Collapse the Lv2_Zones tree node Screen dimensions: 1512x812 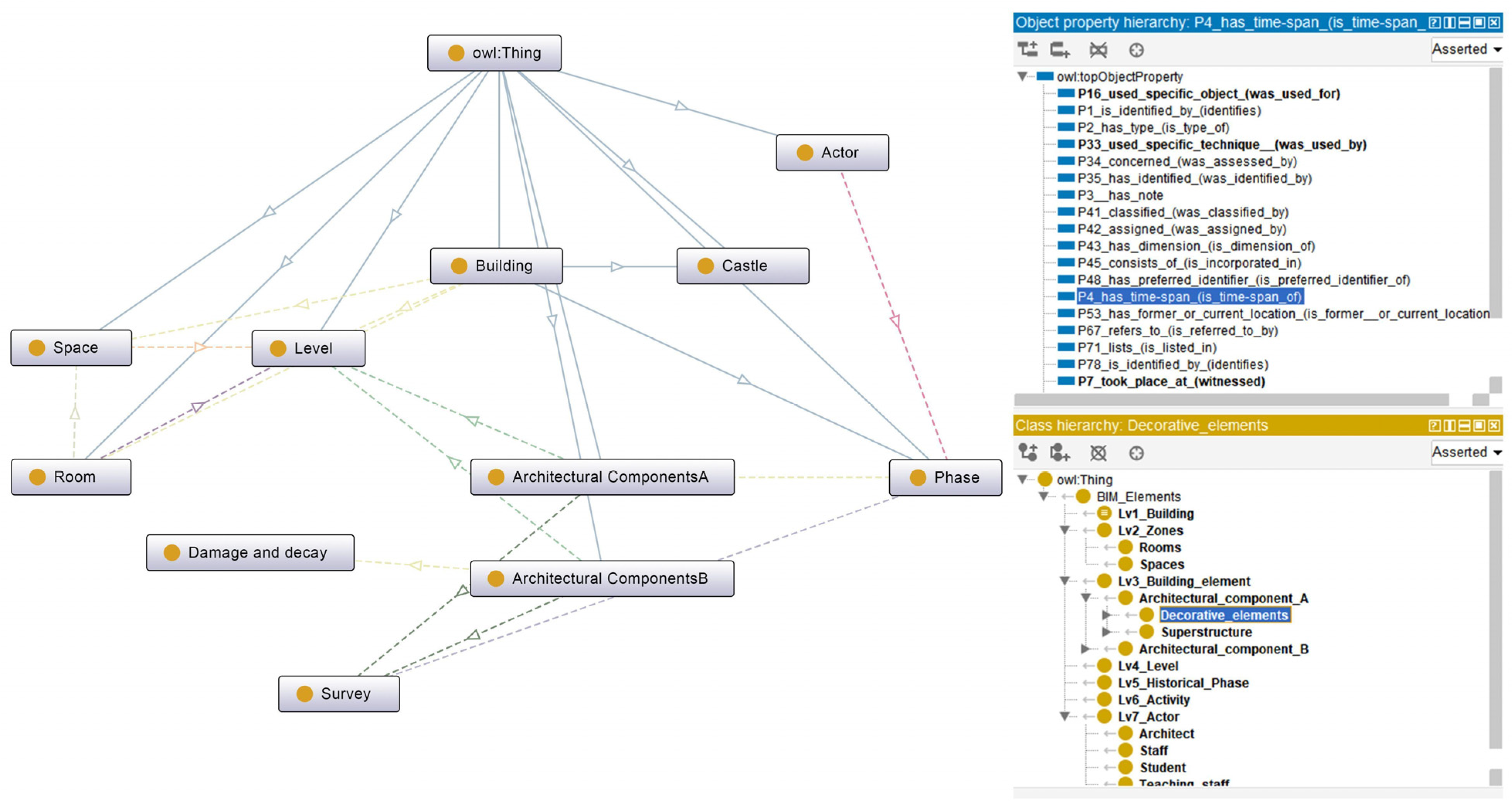tap(1064, 530)
